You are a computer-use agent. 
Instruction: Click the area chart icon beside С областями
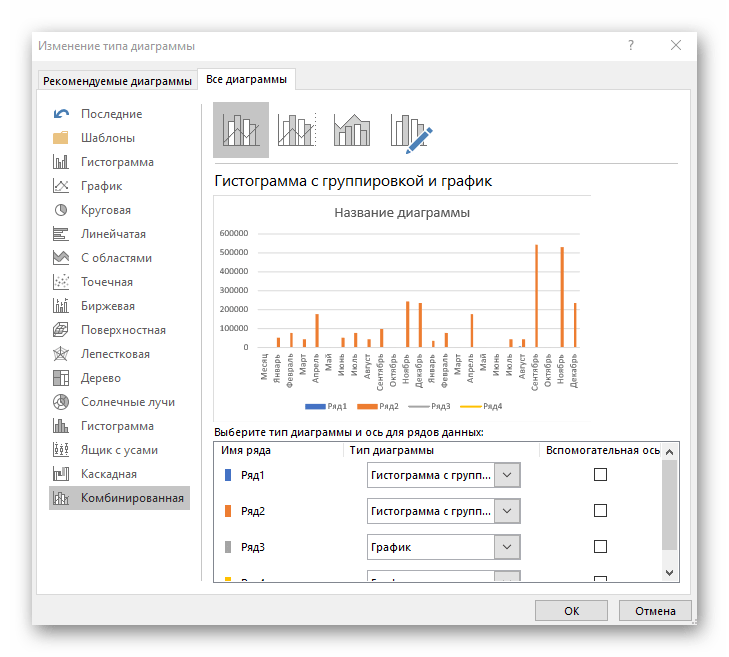[x=61, y=258]
